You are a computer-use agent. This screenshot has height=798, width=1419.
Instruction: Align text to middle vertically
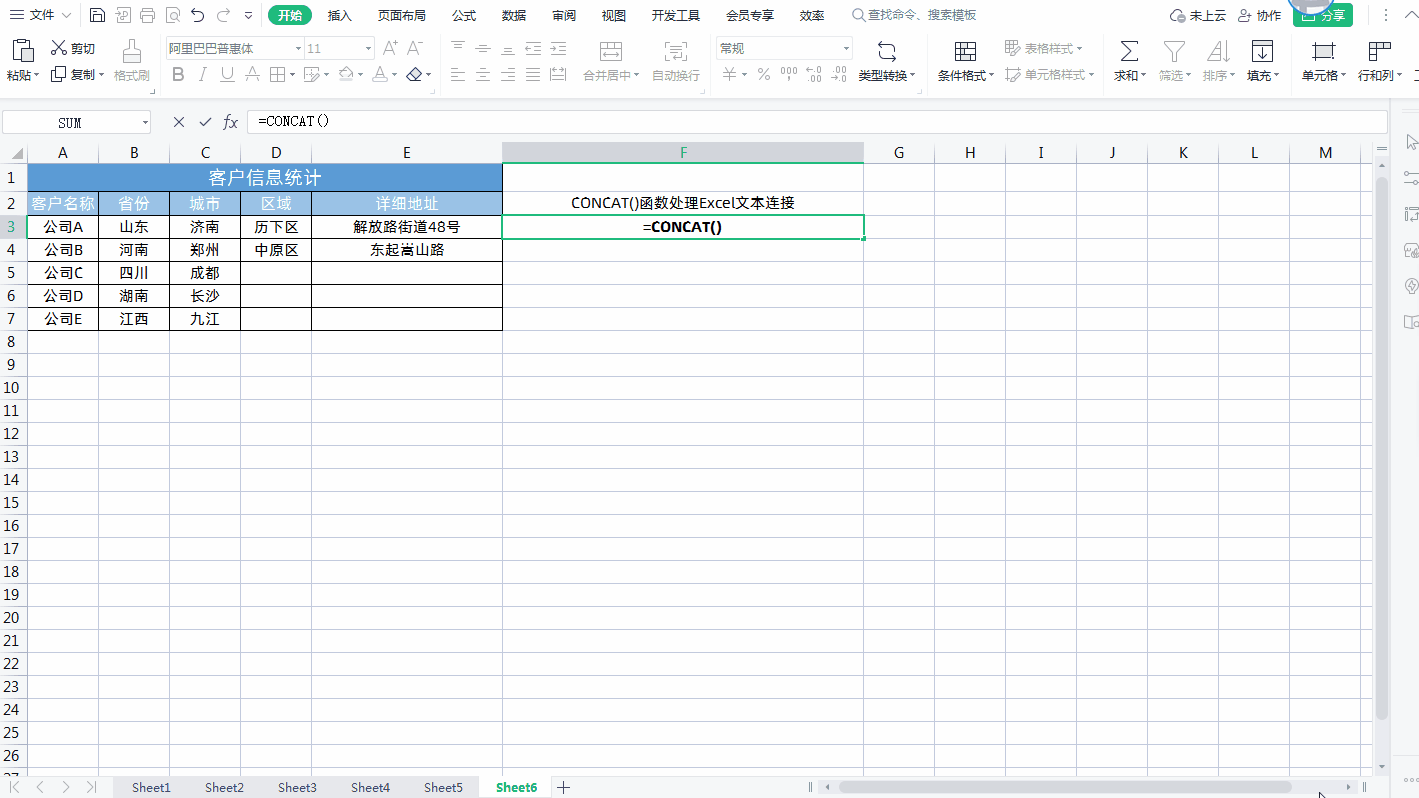coord(483,48)
